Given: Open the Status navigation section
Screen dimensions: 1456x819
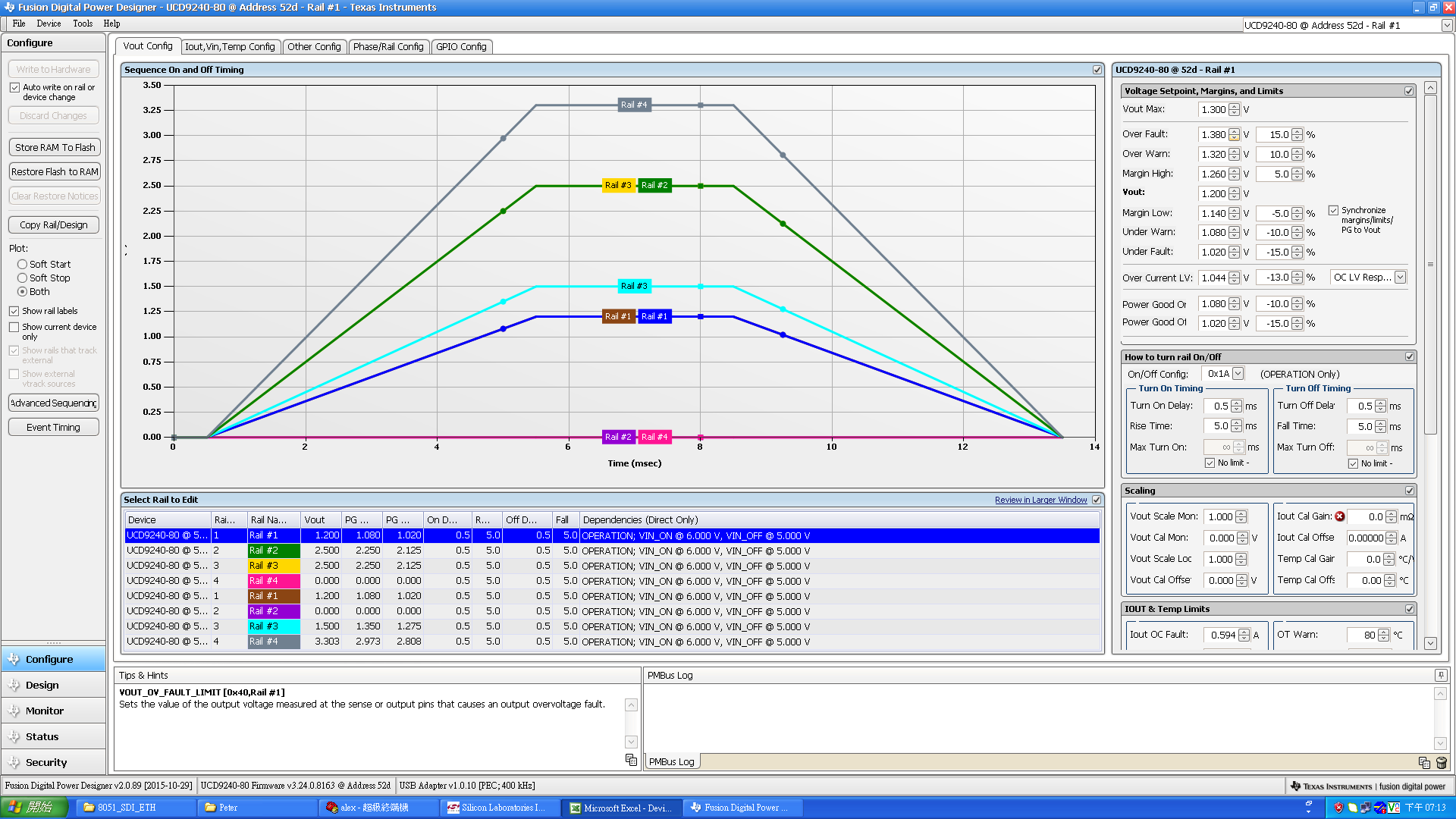Looking at the screenshot, I should pos(53,736).
